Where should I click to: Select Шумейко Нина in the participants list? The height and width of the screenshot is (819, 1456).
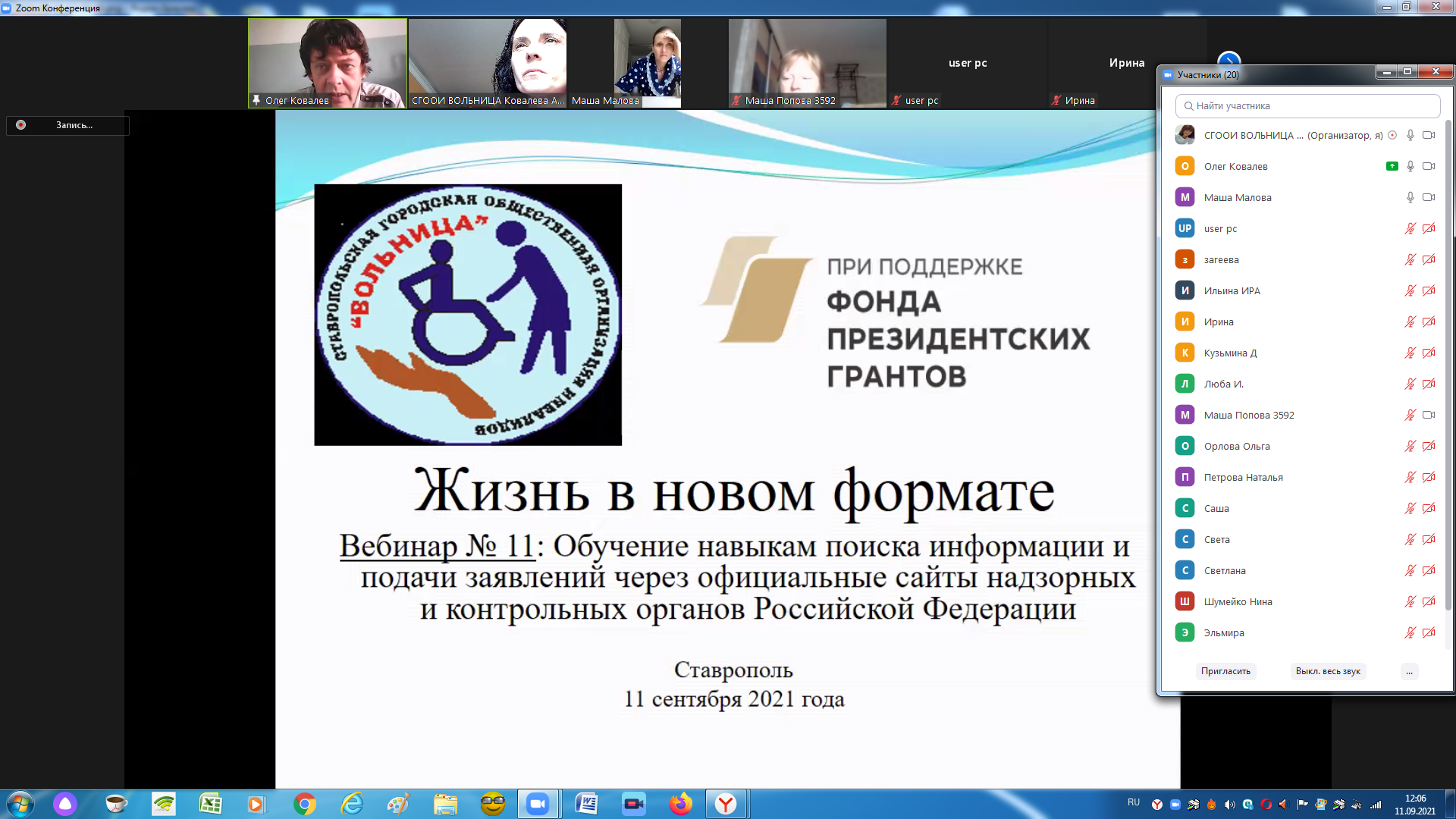click(x=1304, y=601)
